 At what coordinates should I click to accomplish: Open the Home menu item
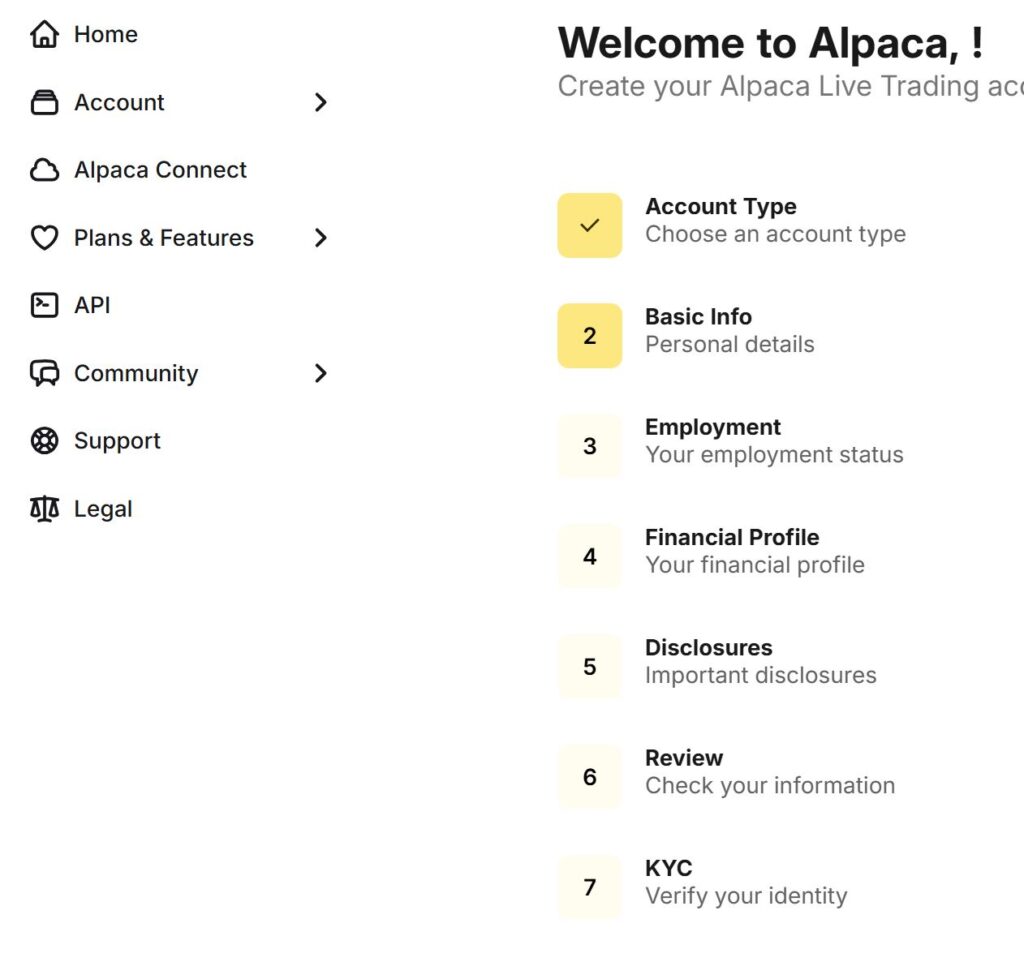pos(106,35)
